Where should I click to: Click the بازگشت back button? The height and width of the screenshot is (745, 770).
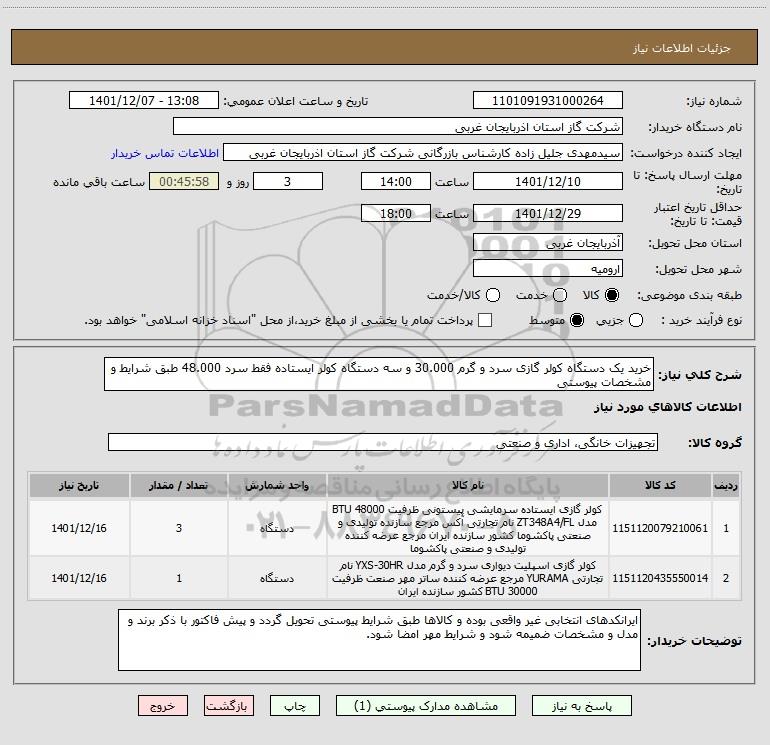[x=229, y=706]
